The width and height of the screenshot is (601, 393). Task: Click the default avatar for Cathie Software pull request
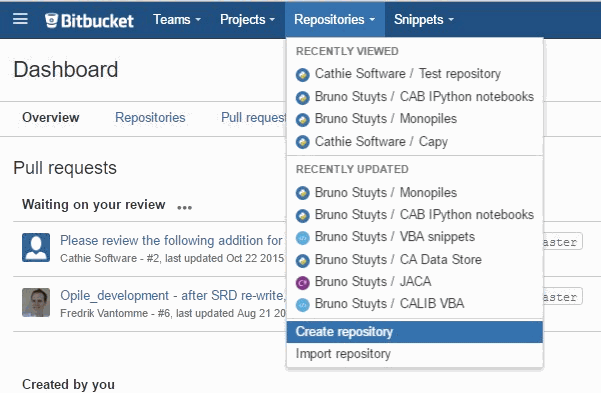pyautogui.click(x=36, y=248)
